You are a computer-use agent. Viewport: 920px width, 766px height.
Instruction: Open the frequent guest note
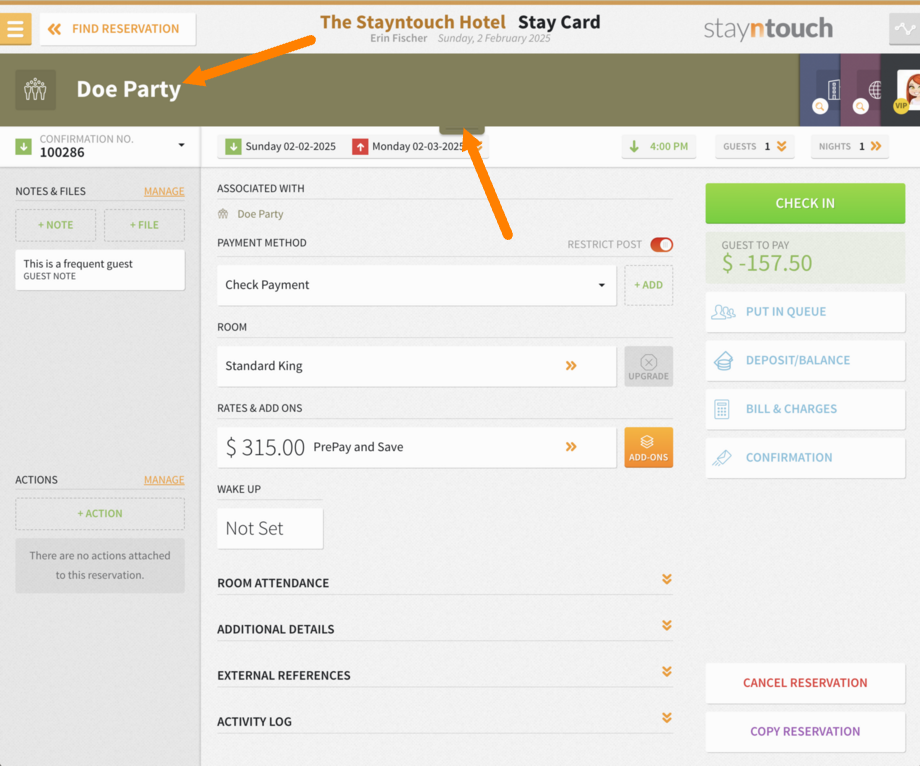click(100, 269)
